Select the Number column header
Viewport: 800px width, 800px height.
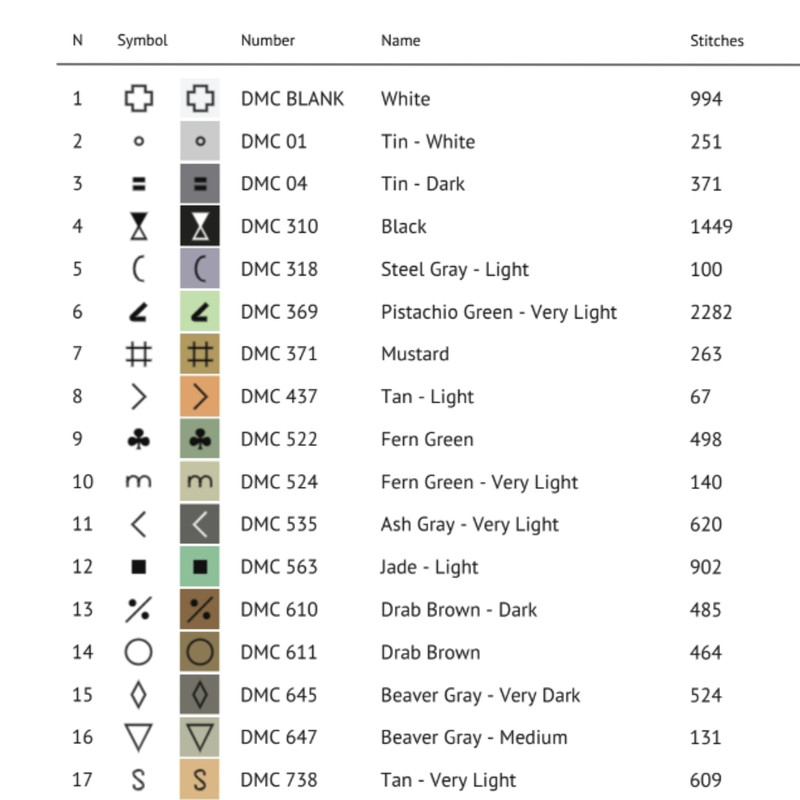[x=268, y=41]
